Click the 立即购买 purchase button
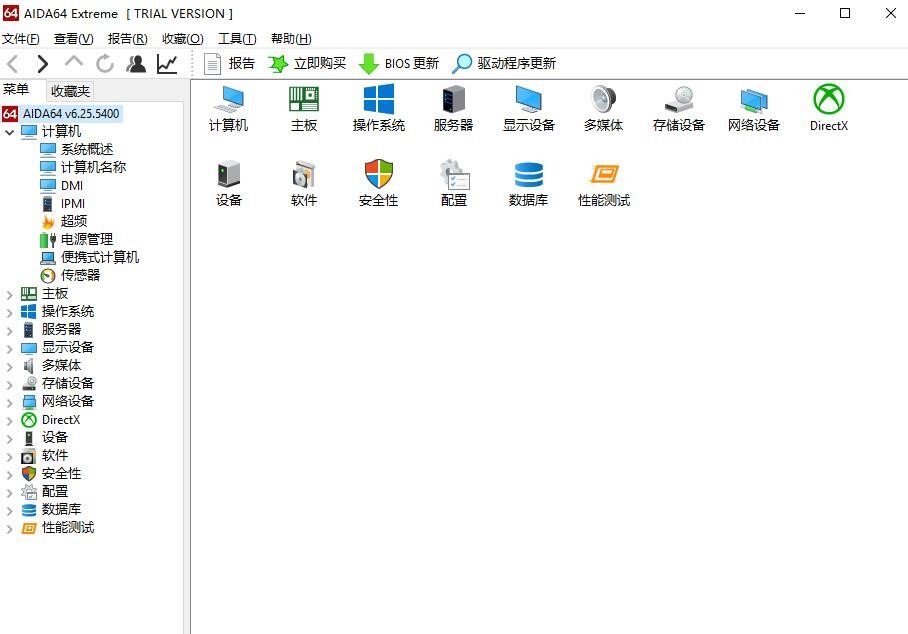The image size is (908, 634). (319, 62)
